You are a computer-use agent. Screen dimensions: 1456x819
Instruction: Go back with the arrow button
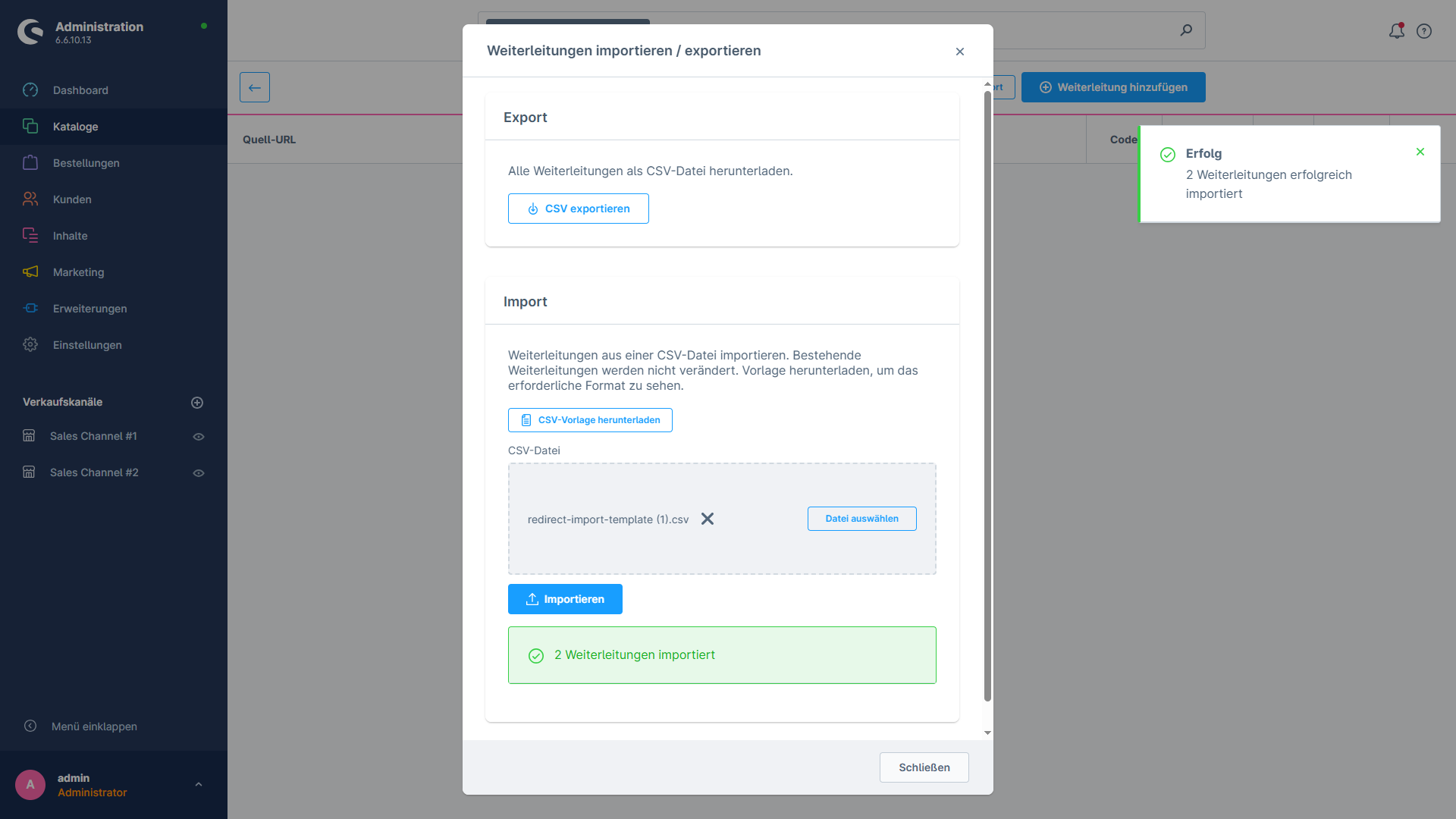click(255, 87)
